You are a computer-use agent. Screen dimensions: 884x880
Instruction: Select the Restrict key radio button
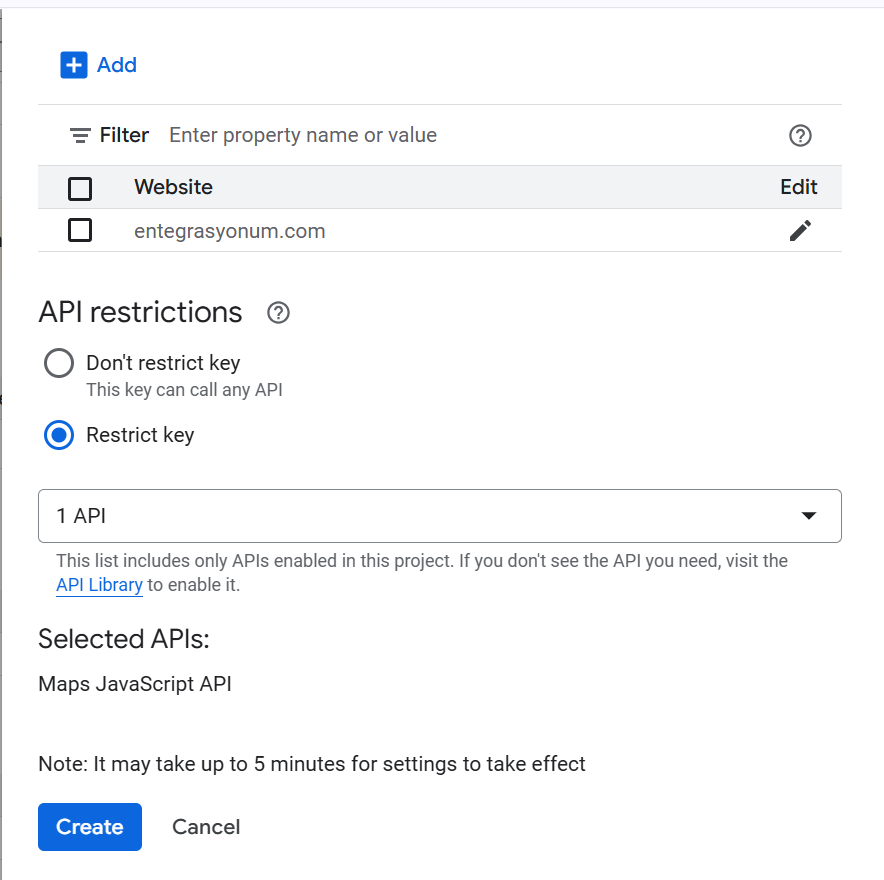(59, 435)
